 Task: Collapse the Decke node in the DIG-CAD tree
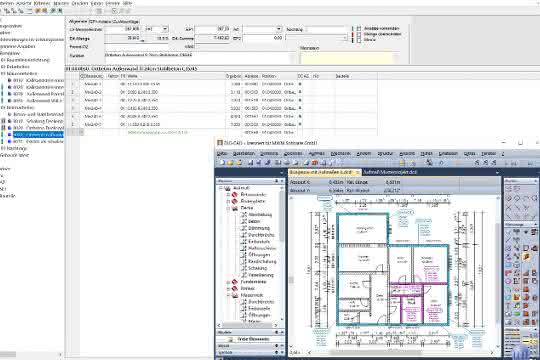[228, 208]
